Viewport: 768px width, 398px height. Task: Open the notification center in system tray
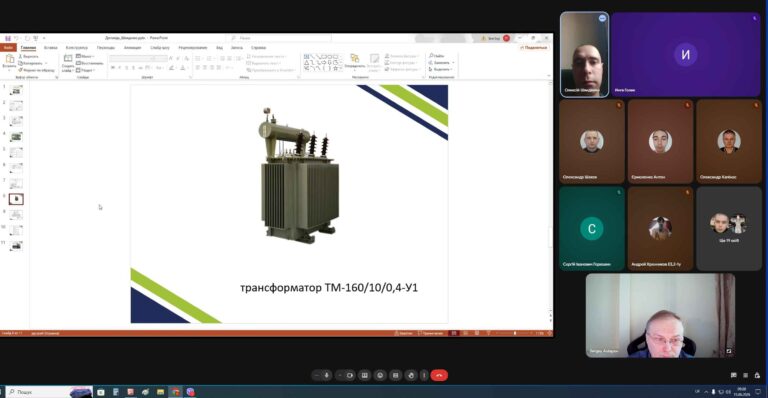point(758,392)
